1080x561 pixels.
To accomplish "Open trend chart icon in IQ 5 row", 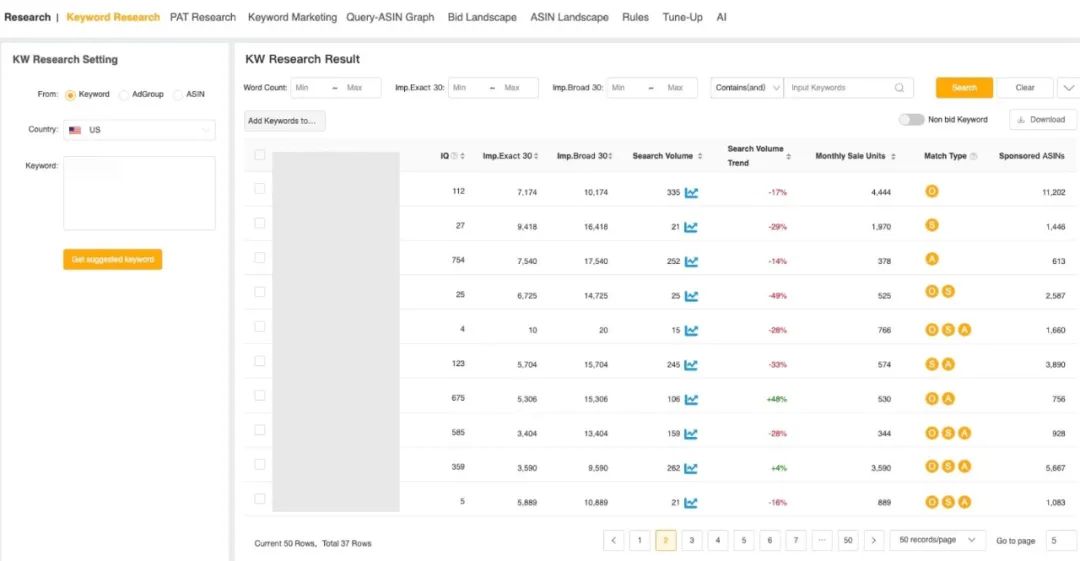I will tap(691, 502).
